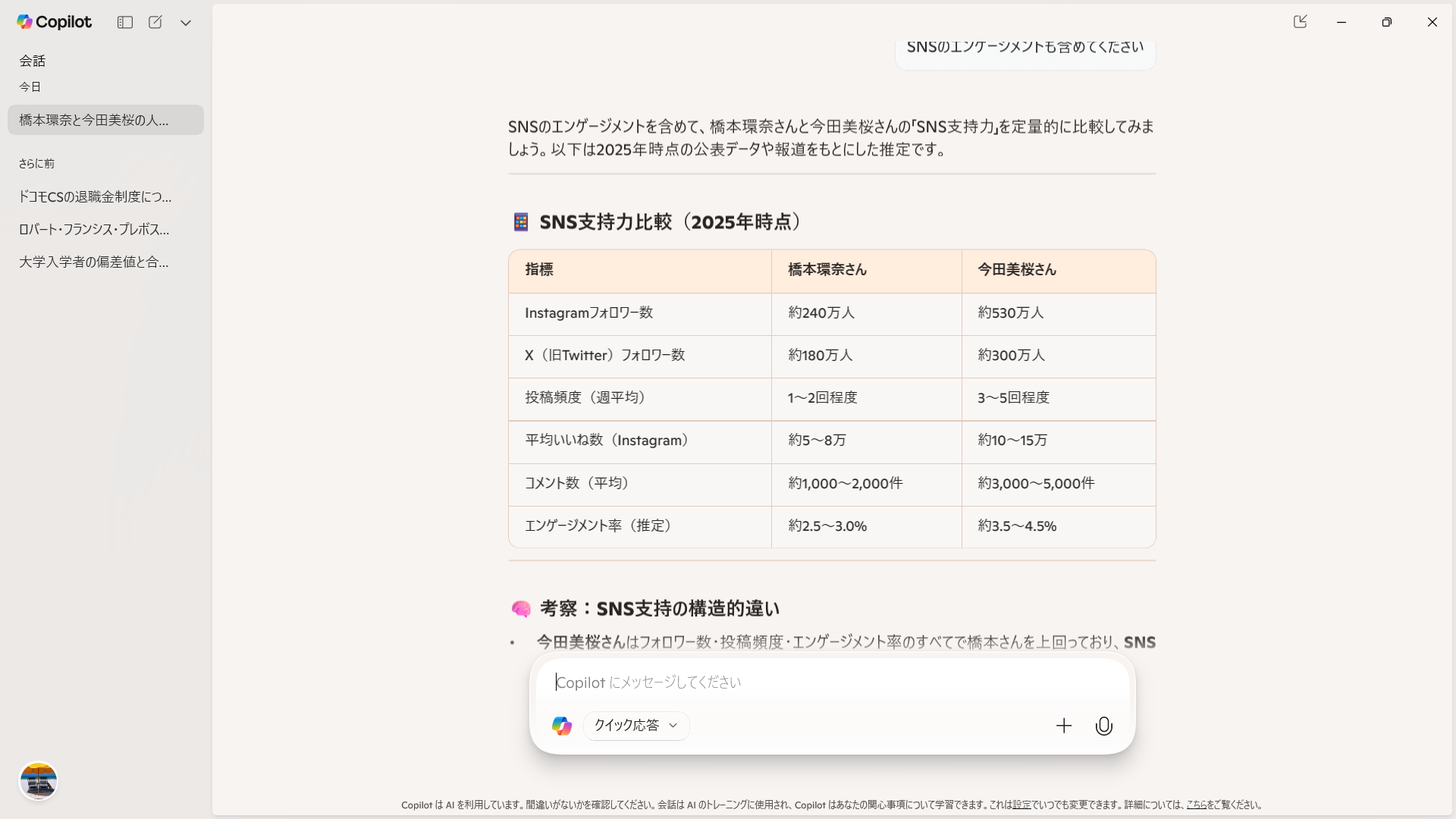The width and height of the screenshot is (1456, 819).
Task: Open the 橋本環奈と今田美桜の人... conversation
Action: point(105,120)
